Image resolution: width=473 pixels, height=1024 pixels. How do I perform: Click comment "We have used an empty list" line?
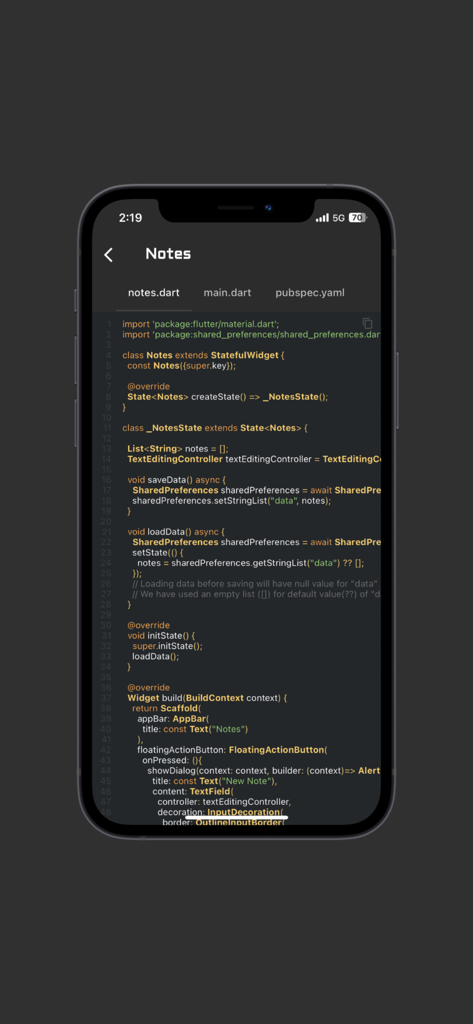coord(256,594)
